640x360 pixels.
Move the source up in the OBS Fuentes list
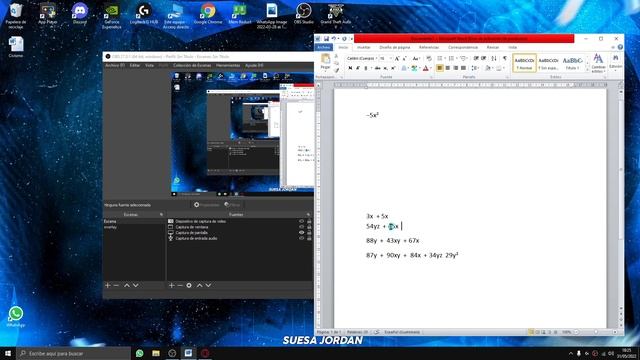(199, 285)
